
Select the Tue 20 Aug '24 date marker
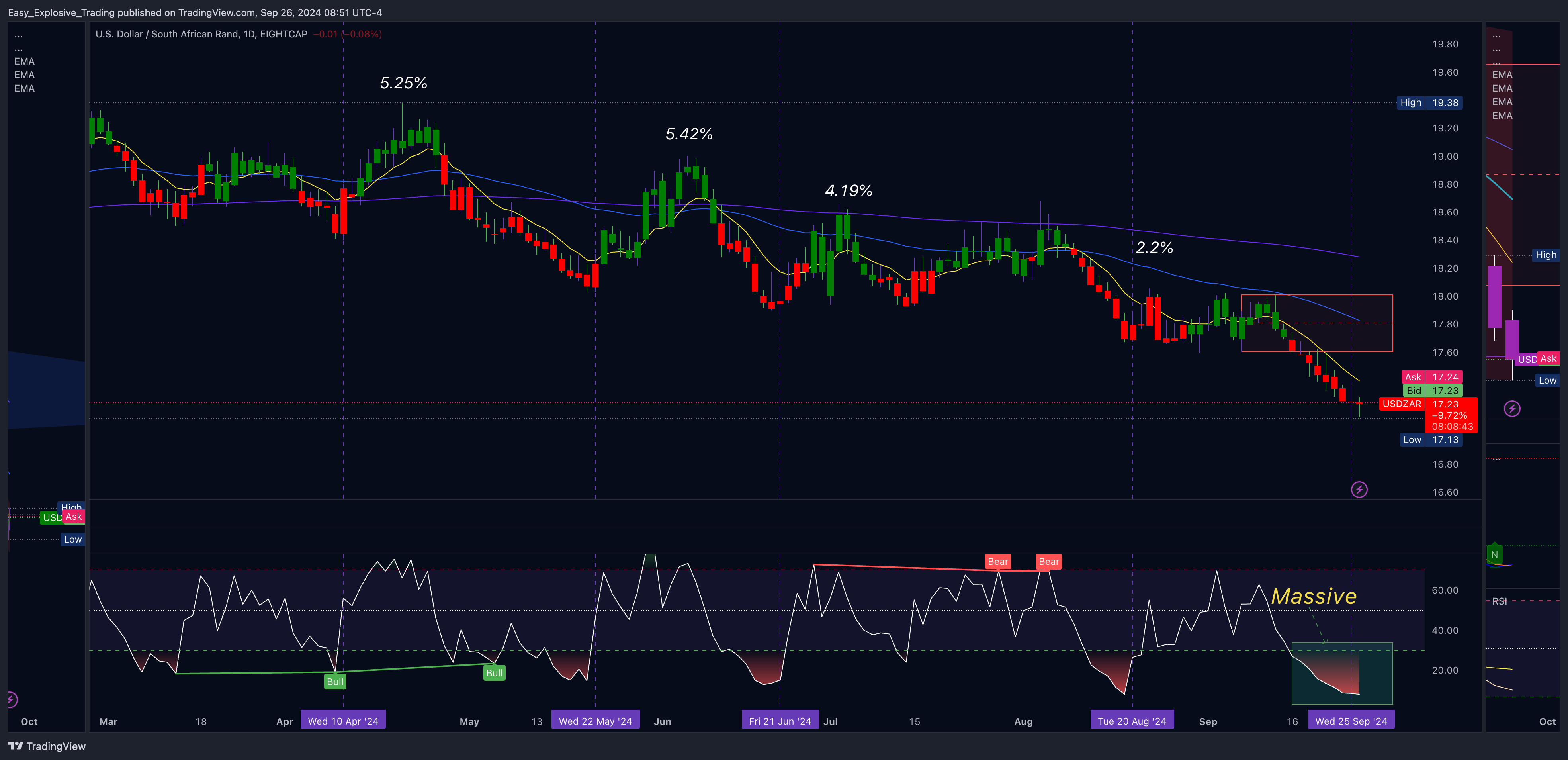pyautogui.click(x=1132, y=721)
